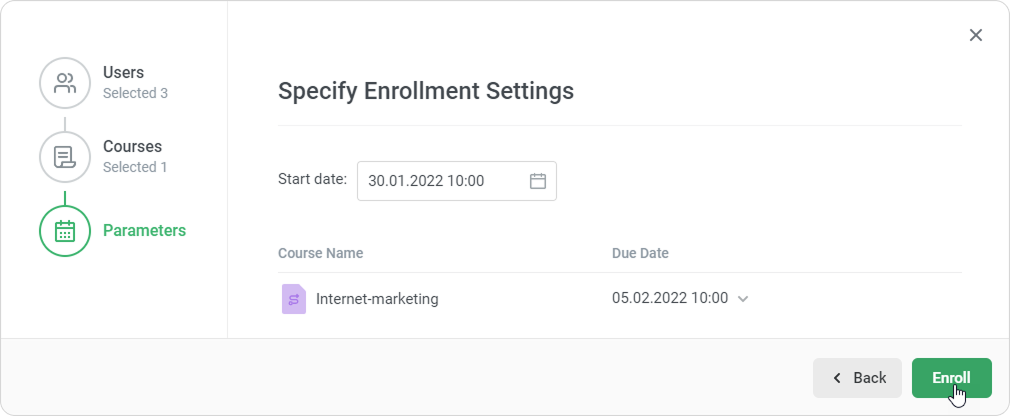
Task: Click the Course Name column header
Action: click(x=320, y=253)
